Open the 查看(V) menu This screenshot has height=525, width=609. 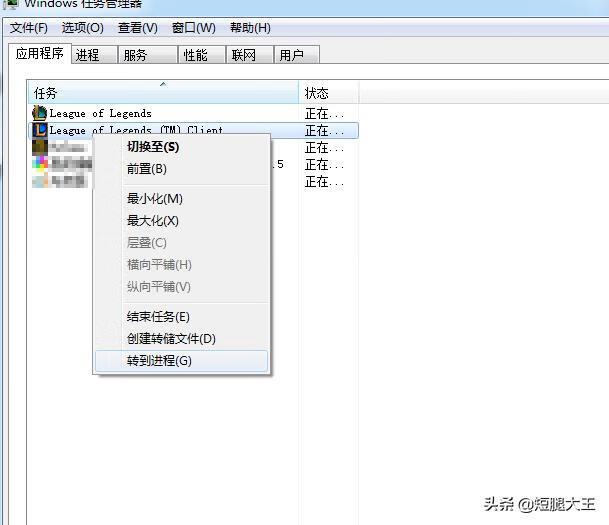[138, 28]
